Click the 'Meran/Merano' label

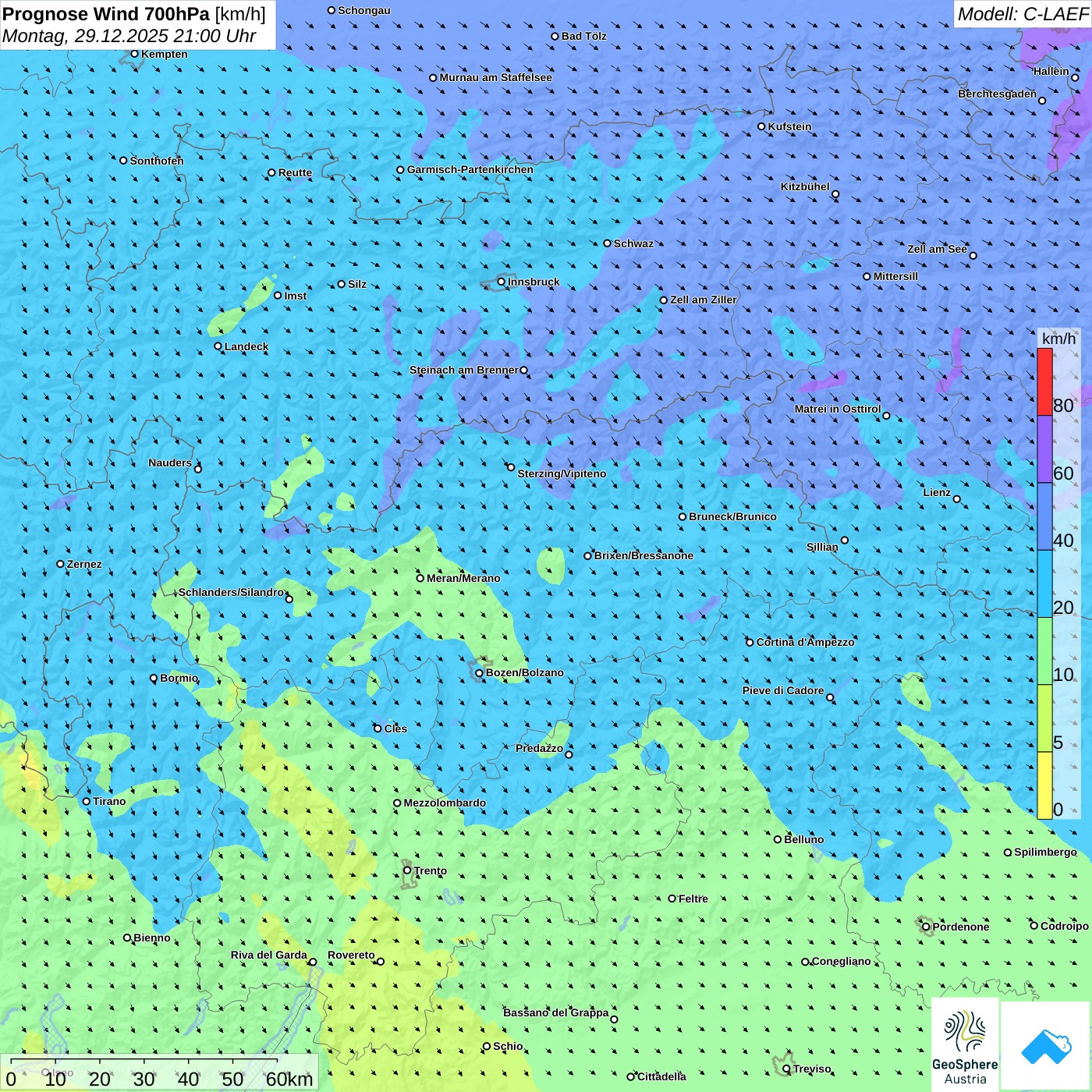coord(464,578)
